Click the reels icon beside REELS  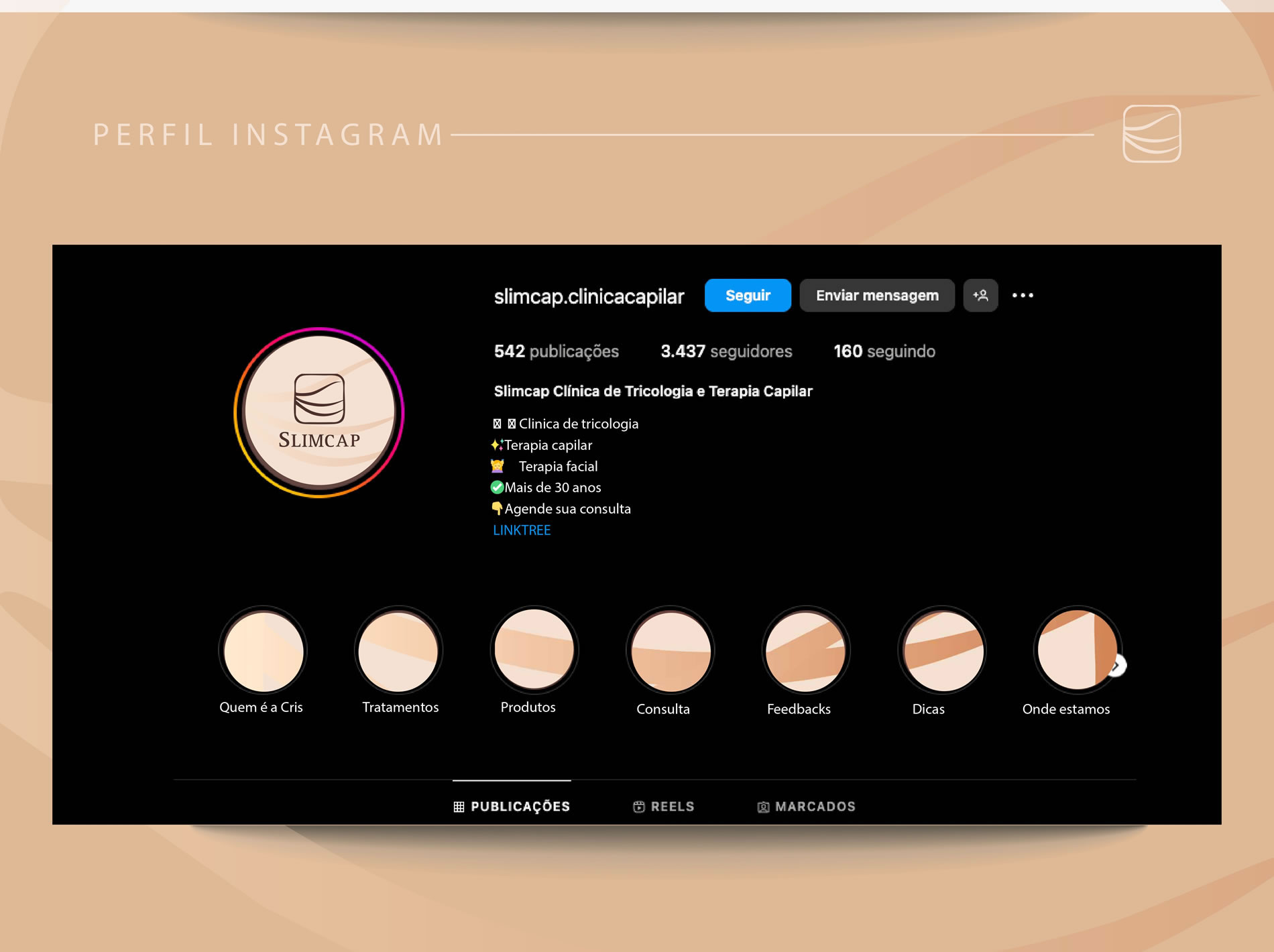pyautogui.click(x=639, y=807)
